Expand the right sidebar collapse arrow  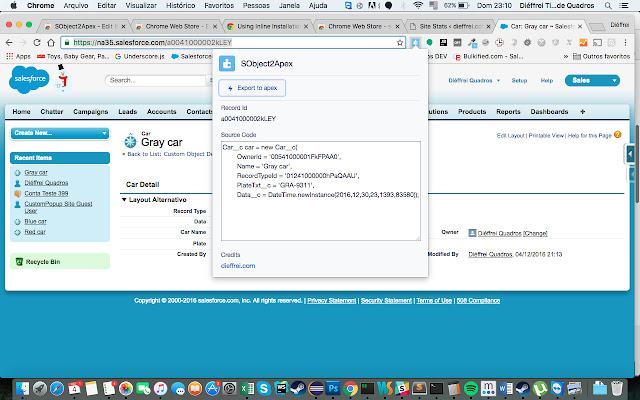(630, 154)
